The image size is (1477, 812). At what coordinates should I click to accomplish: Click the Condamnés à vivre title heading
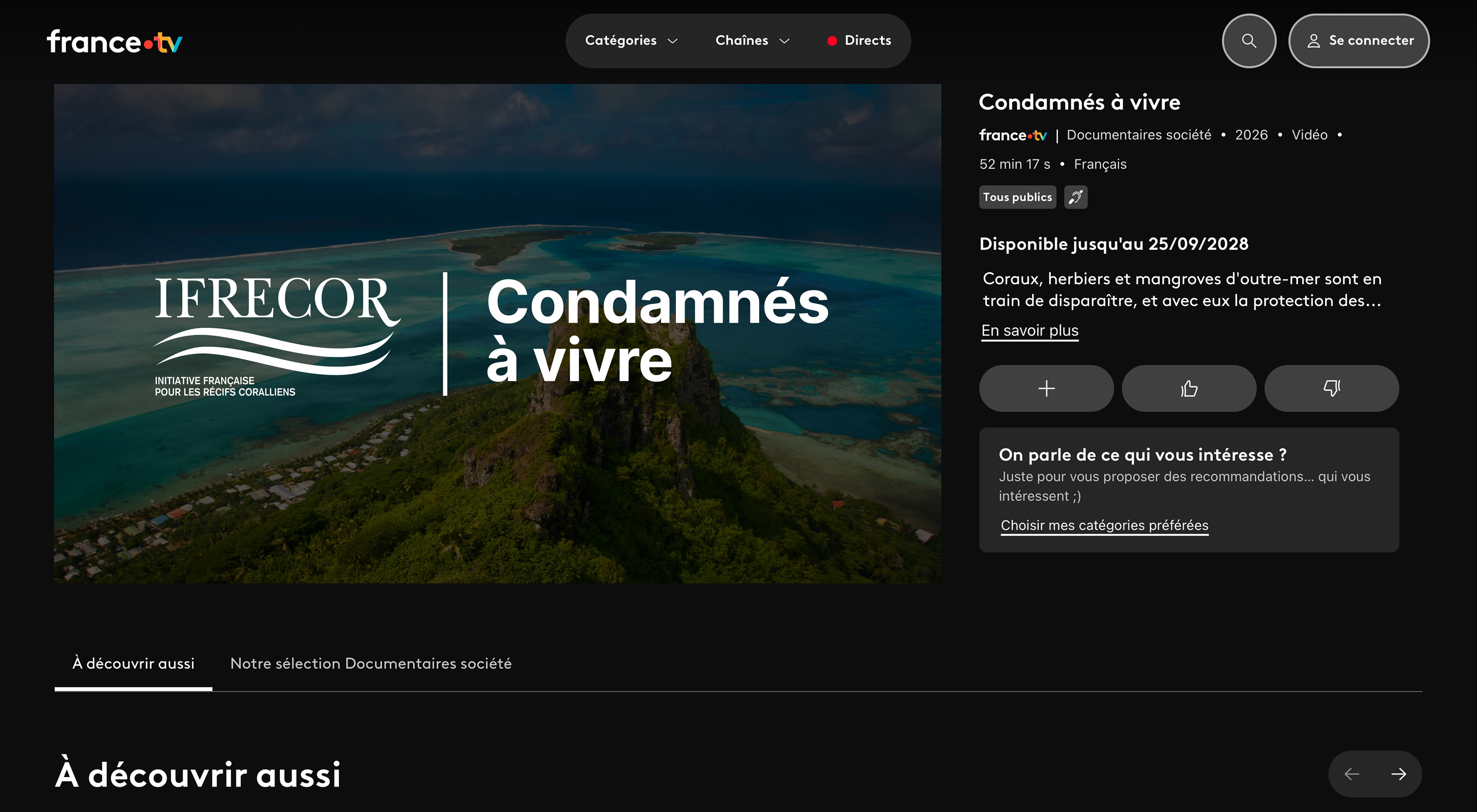coord(1080,102)
